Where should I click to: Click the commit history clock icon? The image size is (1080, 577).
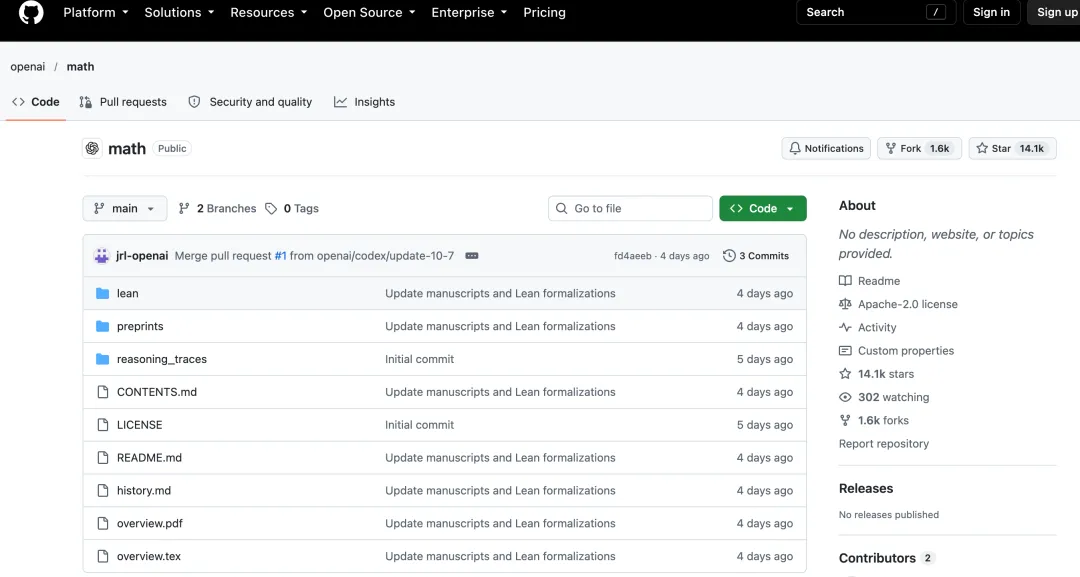coord(729,255)
